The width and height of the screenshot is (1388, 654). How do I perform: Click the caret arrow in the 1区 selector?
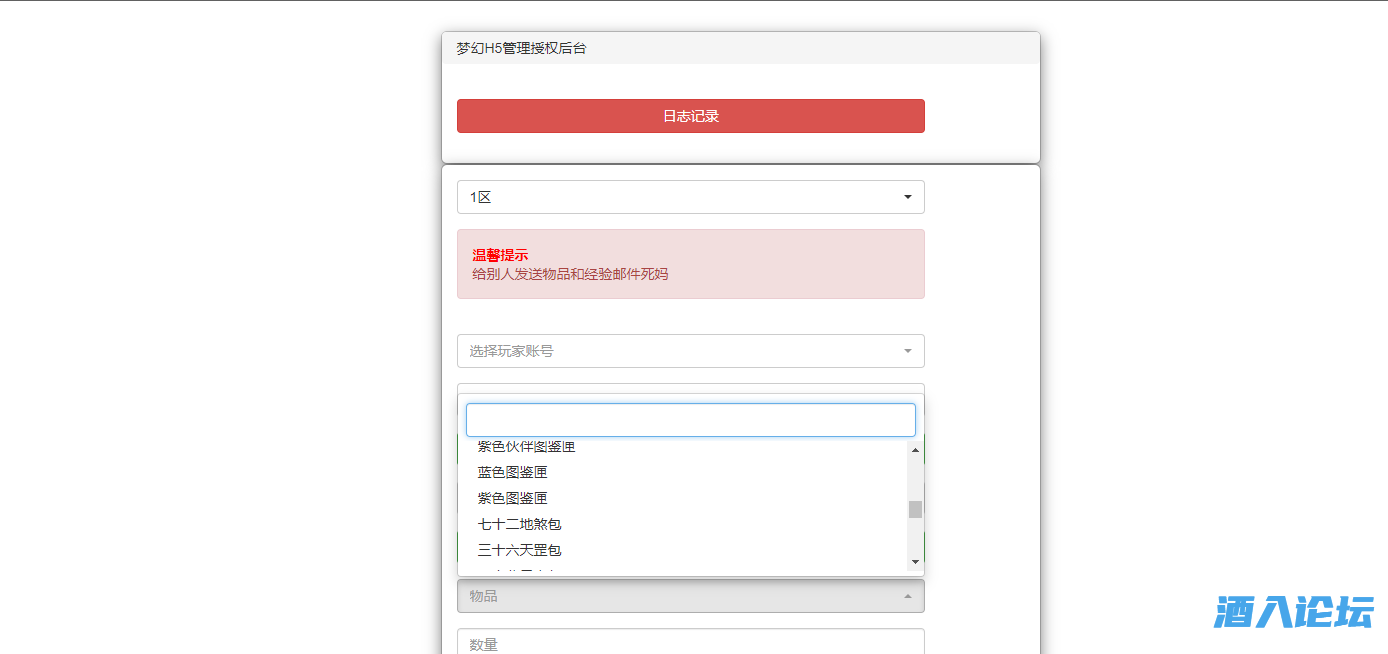coord(907,197)
